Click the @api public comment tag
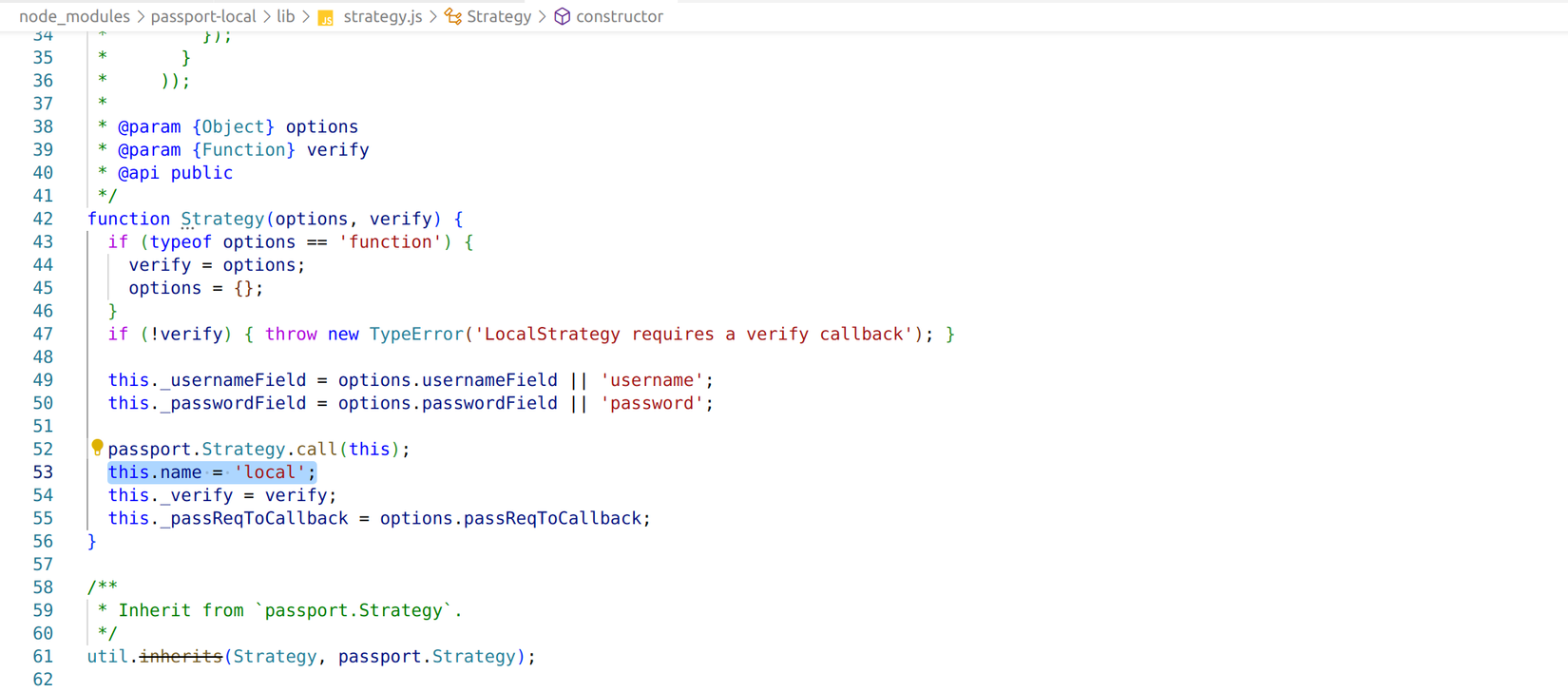 tap(175, 173)
